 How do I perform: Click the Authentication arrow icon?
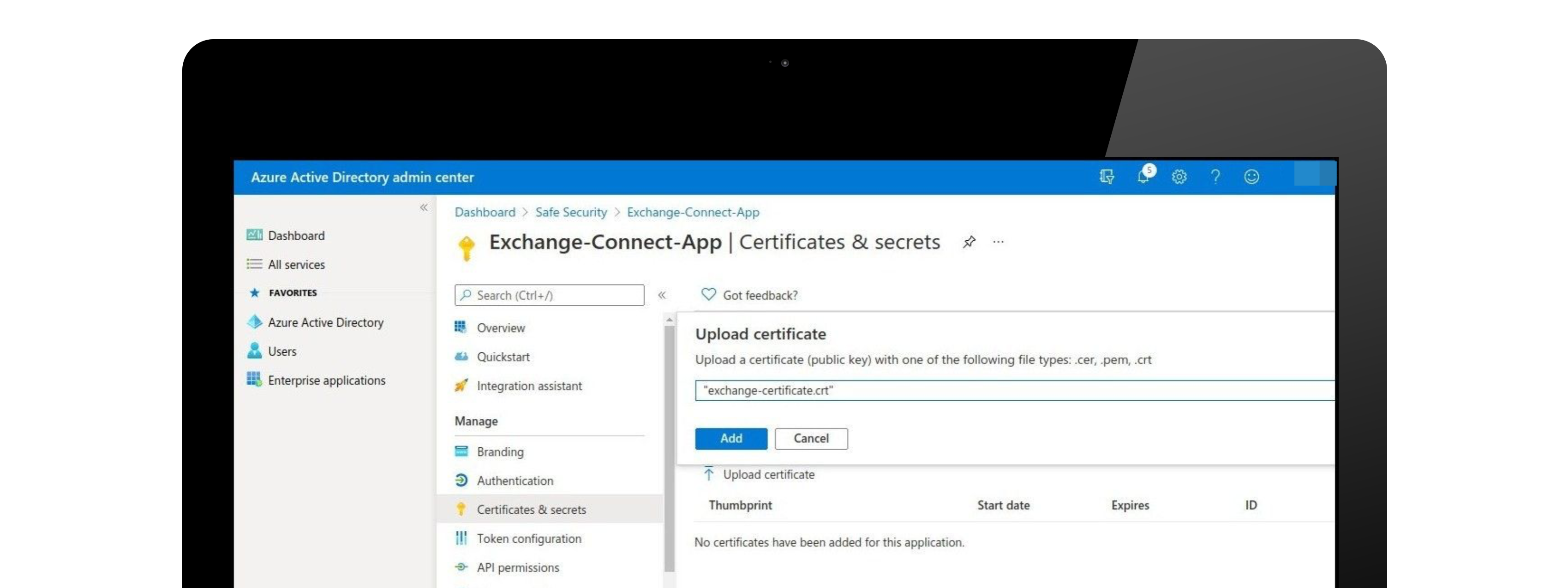click(x=461, y=481)
